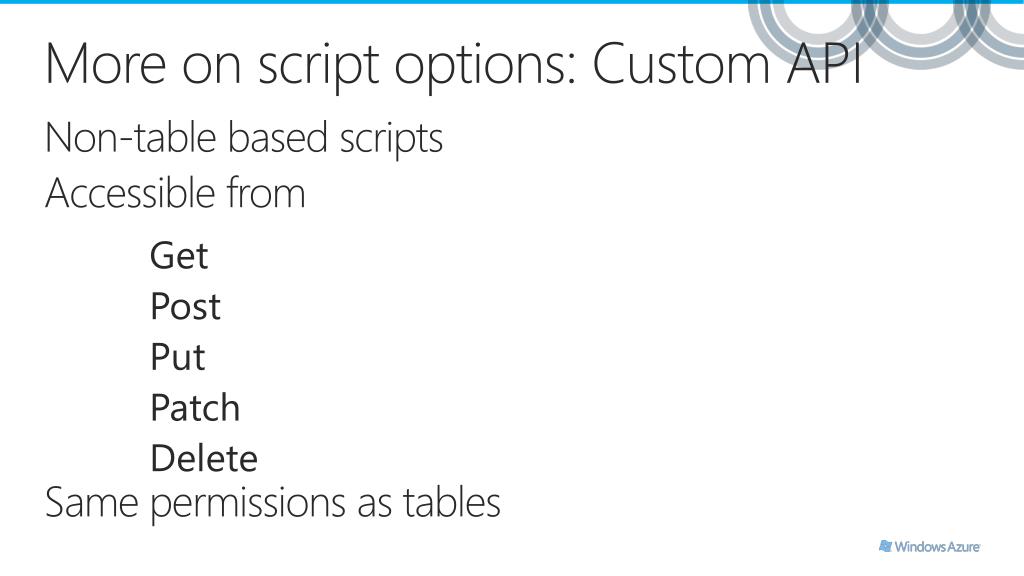Click the 'Custom API' text in title
Image resolution: width=1024 pixels, height=576 pixels.
pos(727,64)
